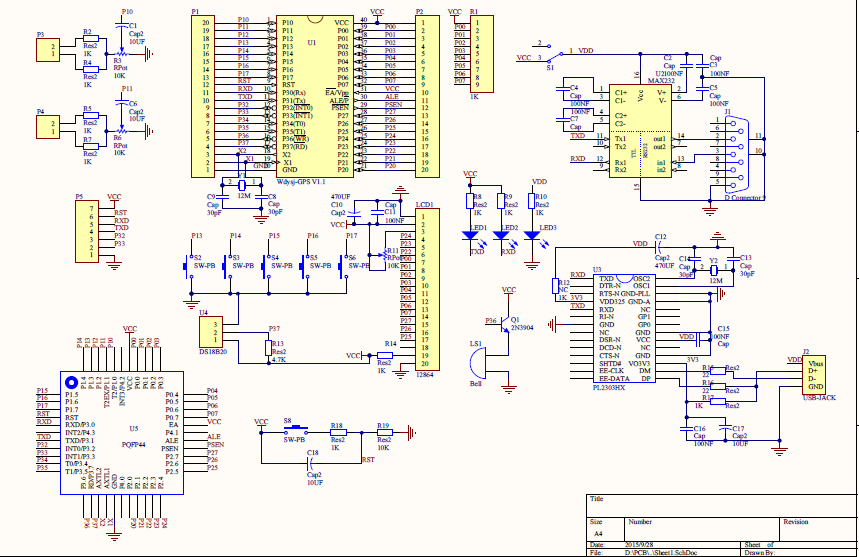
Task: Select resistor R19 10K symbol
Action: click(x=384, y=433)
